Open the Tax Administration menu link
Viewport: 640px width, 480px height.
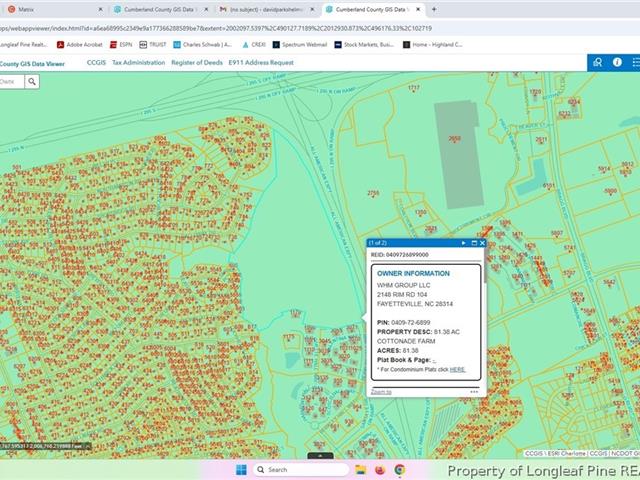[x=138, y=62]
